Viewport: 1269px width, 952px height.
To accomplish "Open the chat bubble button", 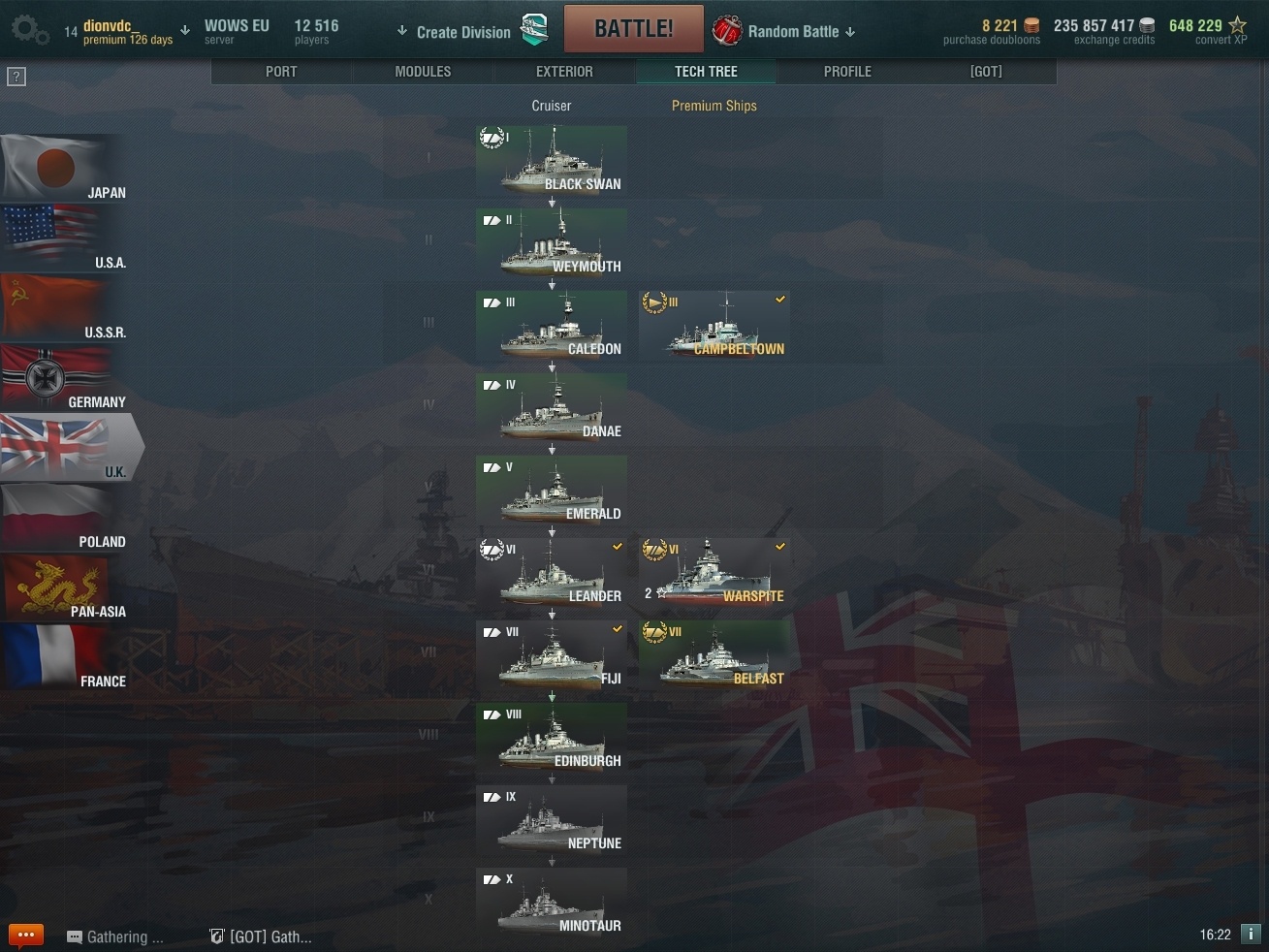I will pos(26,936).
